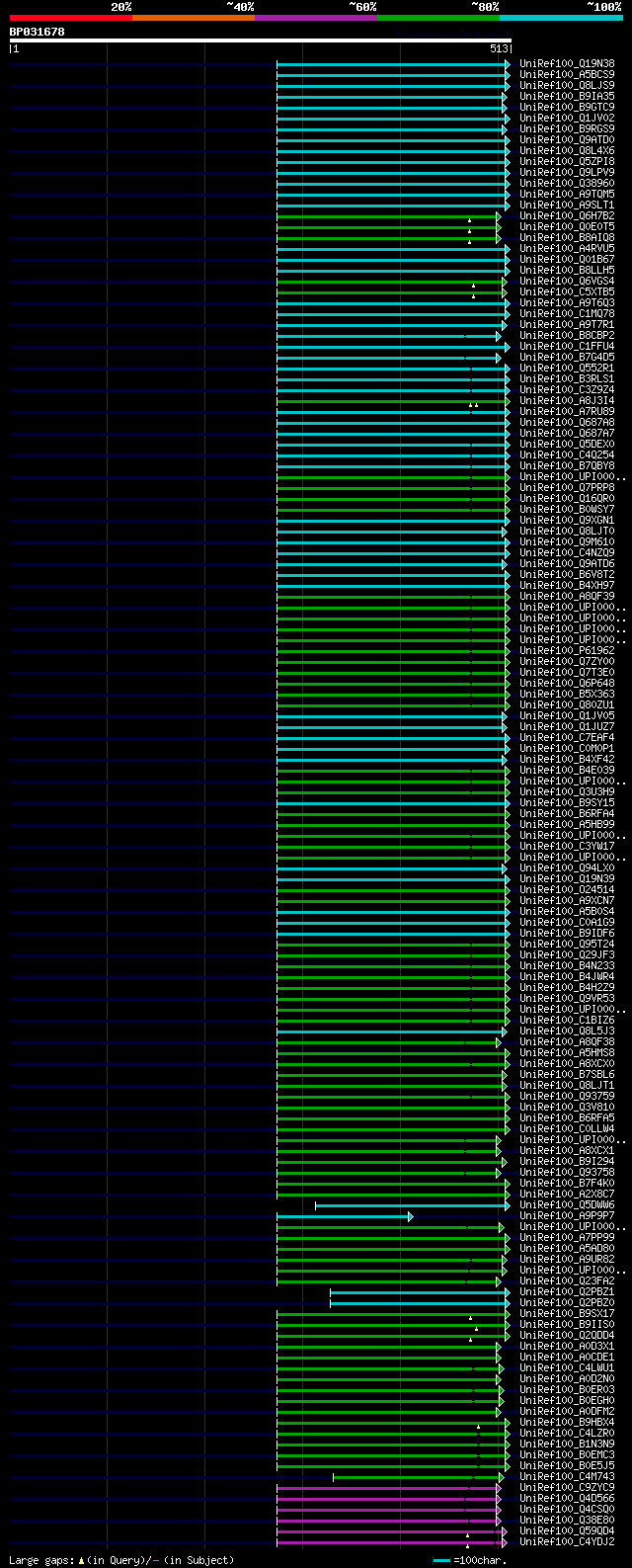Open hit UniRef100_A7RU89

point(567,412)
